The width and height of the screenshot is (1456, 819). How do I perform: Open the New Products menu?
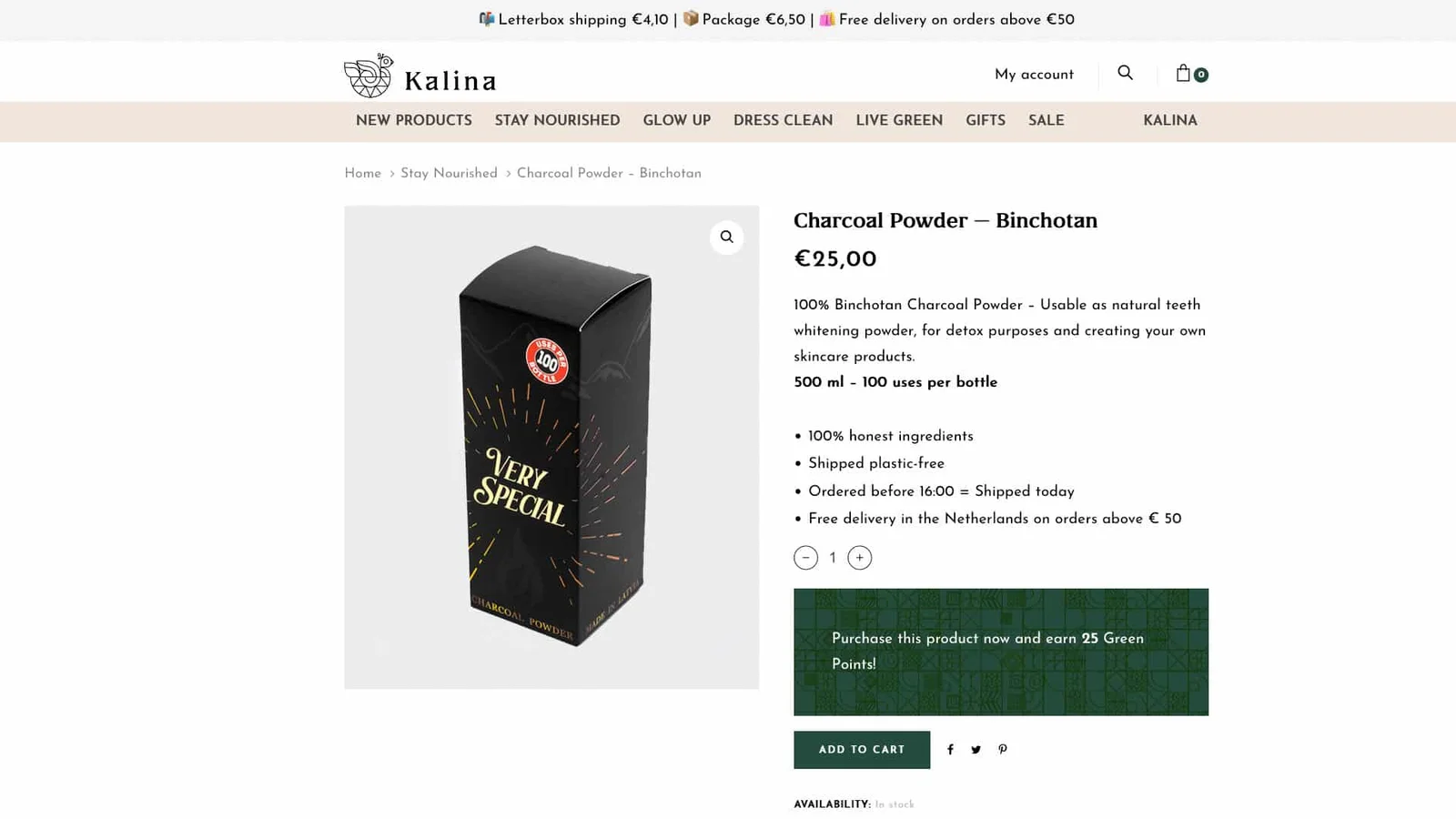(413, 121)
